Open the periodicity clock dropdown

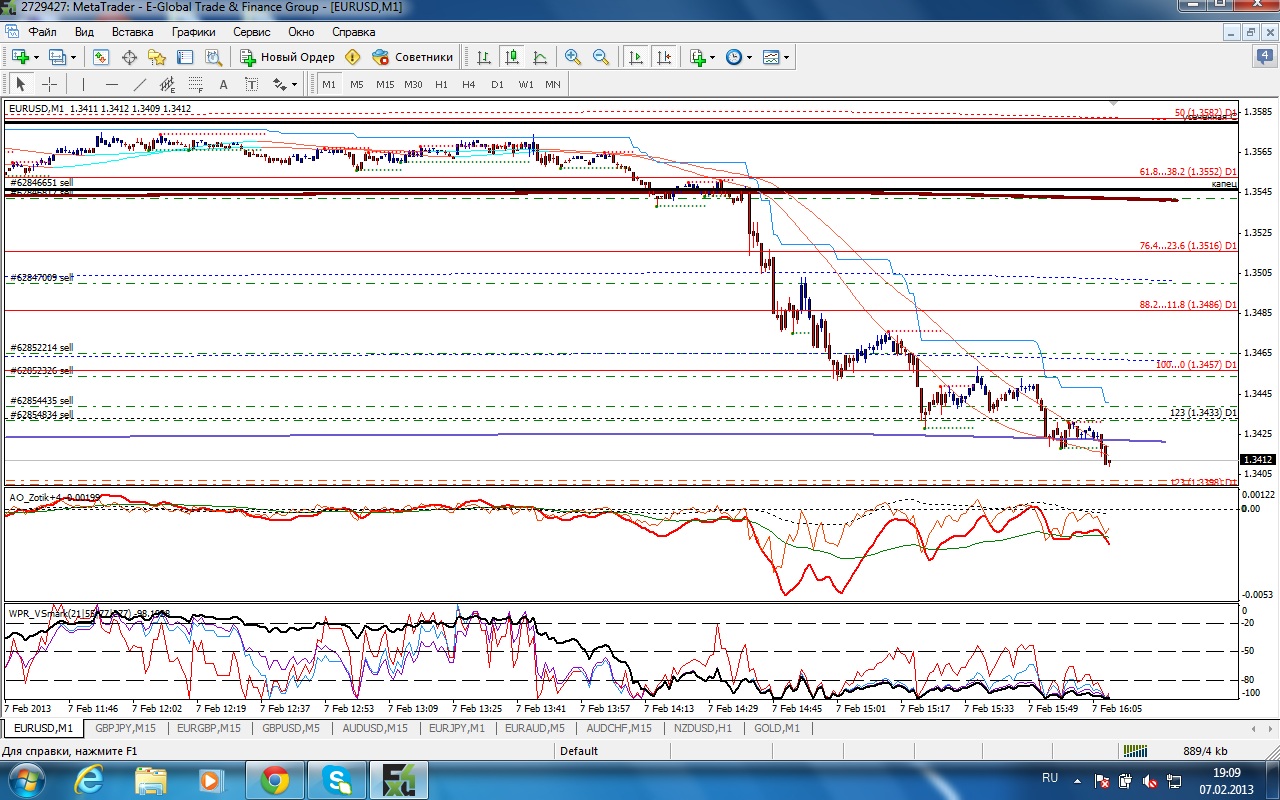(x=738, y=57)
